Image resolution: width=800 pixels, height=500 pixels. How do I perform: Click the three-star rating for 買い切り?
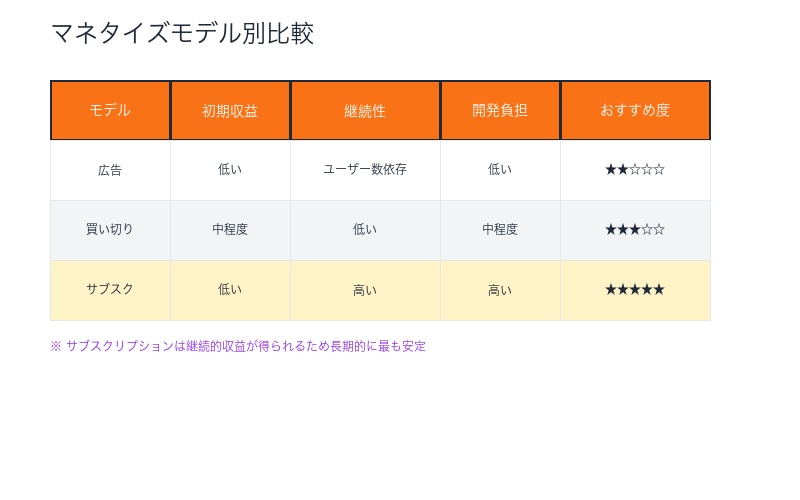[635, 229]
